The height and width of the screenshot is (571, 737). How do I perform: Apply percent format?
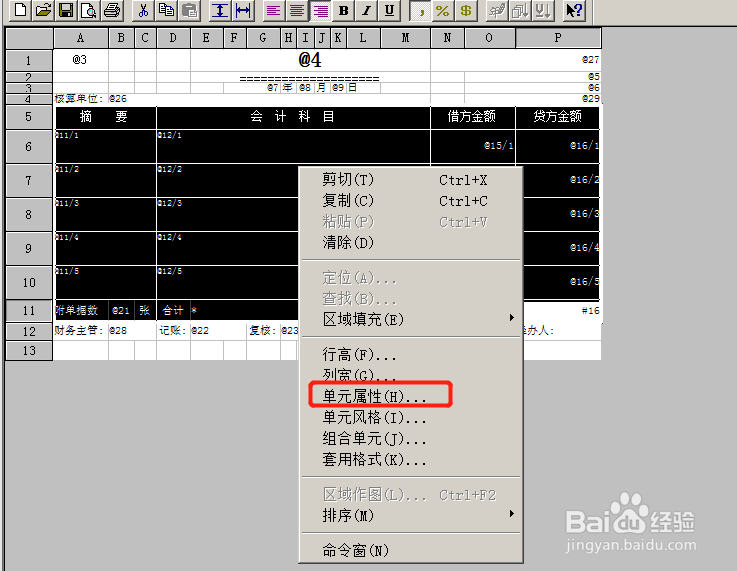point(443,10)
